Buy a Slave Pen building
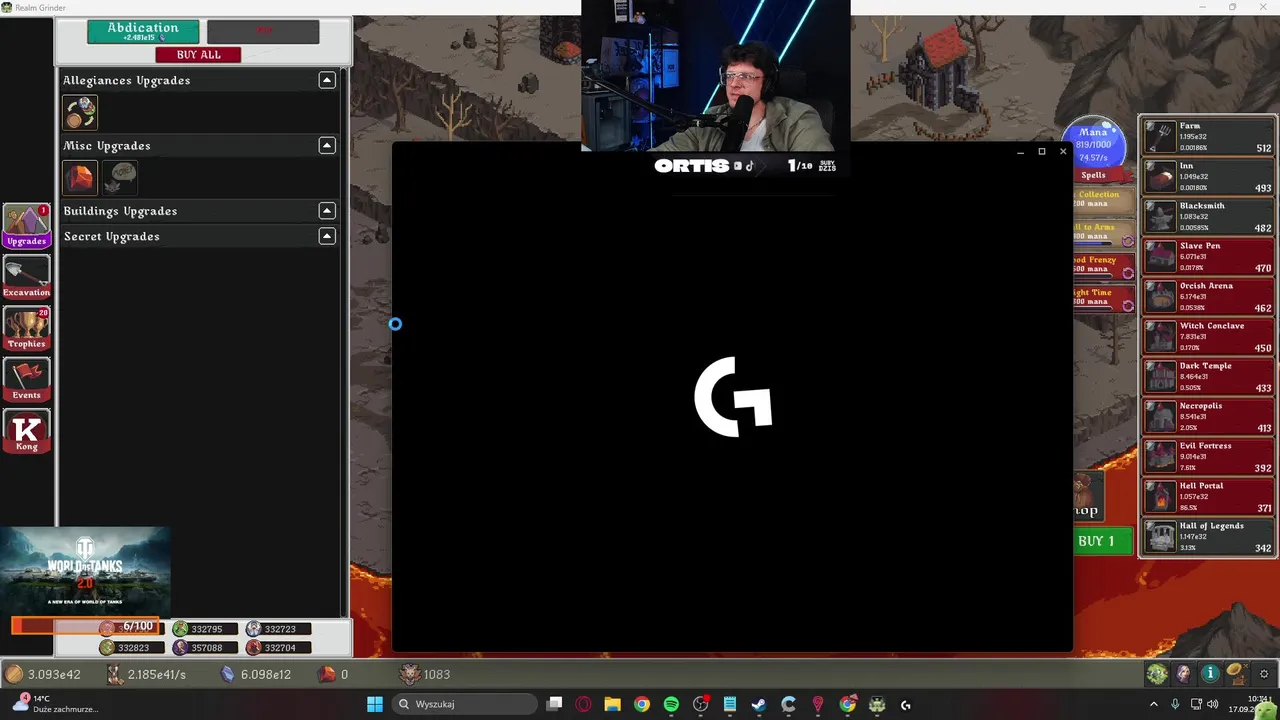Image resolution: width=1280 pixels, height=720 pixels. [x=1208, y=257]
